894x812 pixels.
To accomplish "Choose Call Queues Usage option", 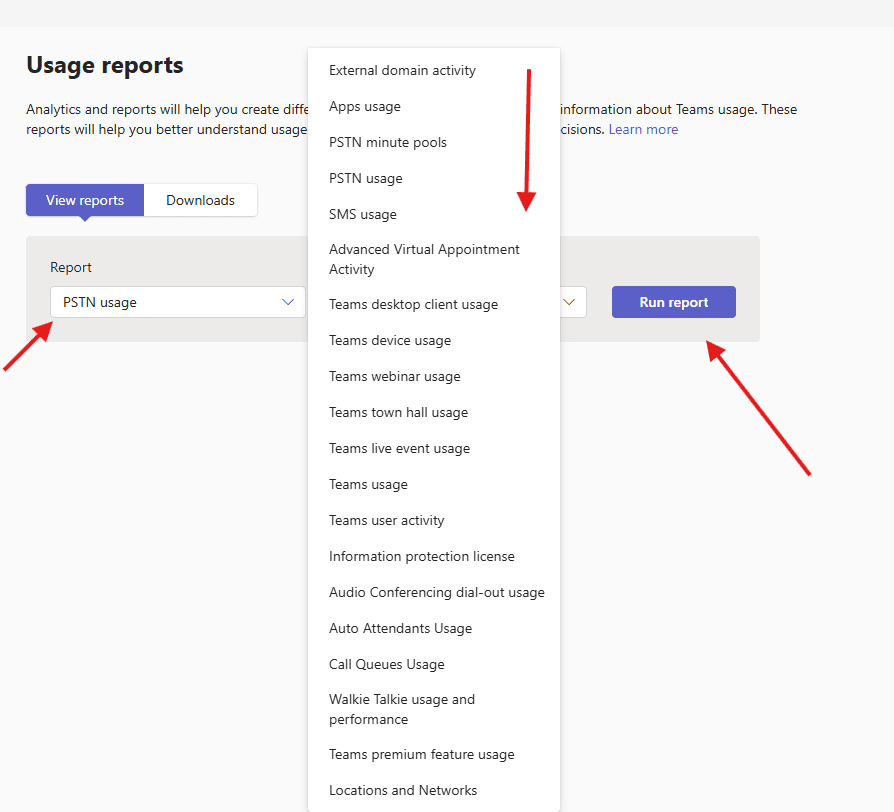I will [x=387, y=665].
